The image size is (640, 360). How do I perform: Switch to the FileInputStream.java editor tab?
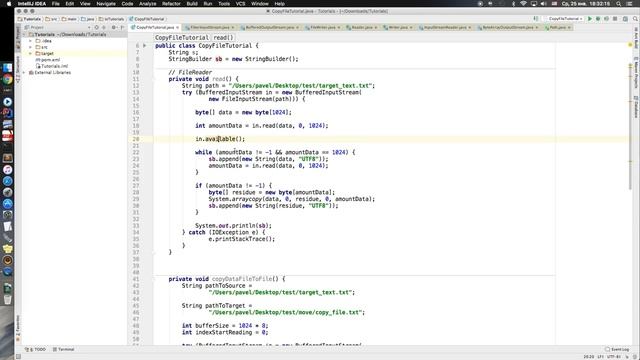tap(209, 27)
